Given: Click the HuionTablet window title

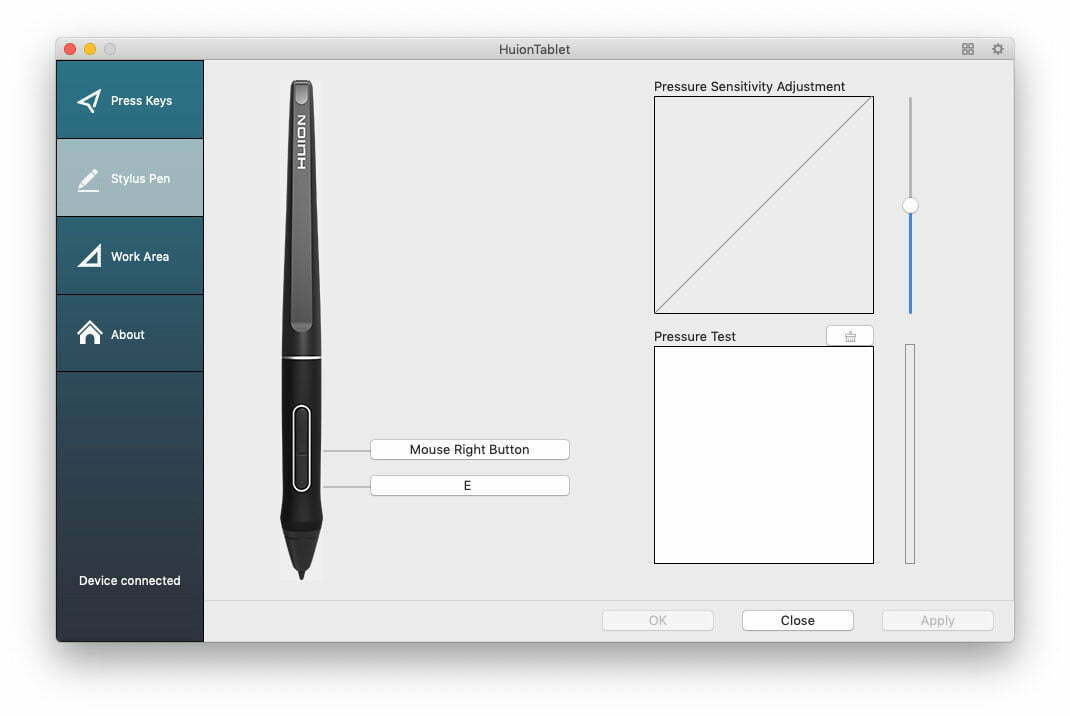Looking at the screenshot, I should coord(534,49).
